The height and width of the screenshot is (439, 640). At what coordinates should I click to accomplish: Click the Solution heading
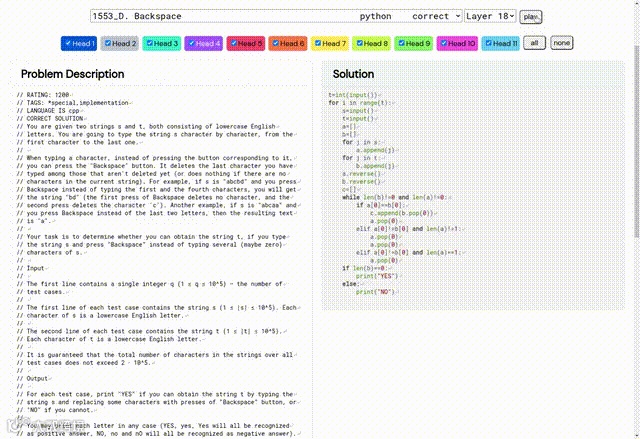[x=353, y=74]
